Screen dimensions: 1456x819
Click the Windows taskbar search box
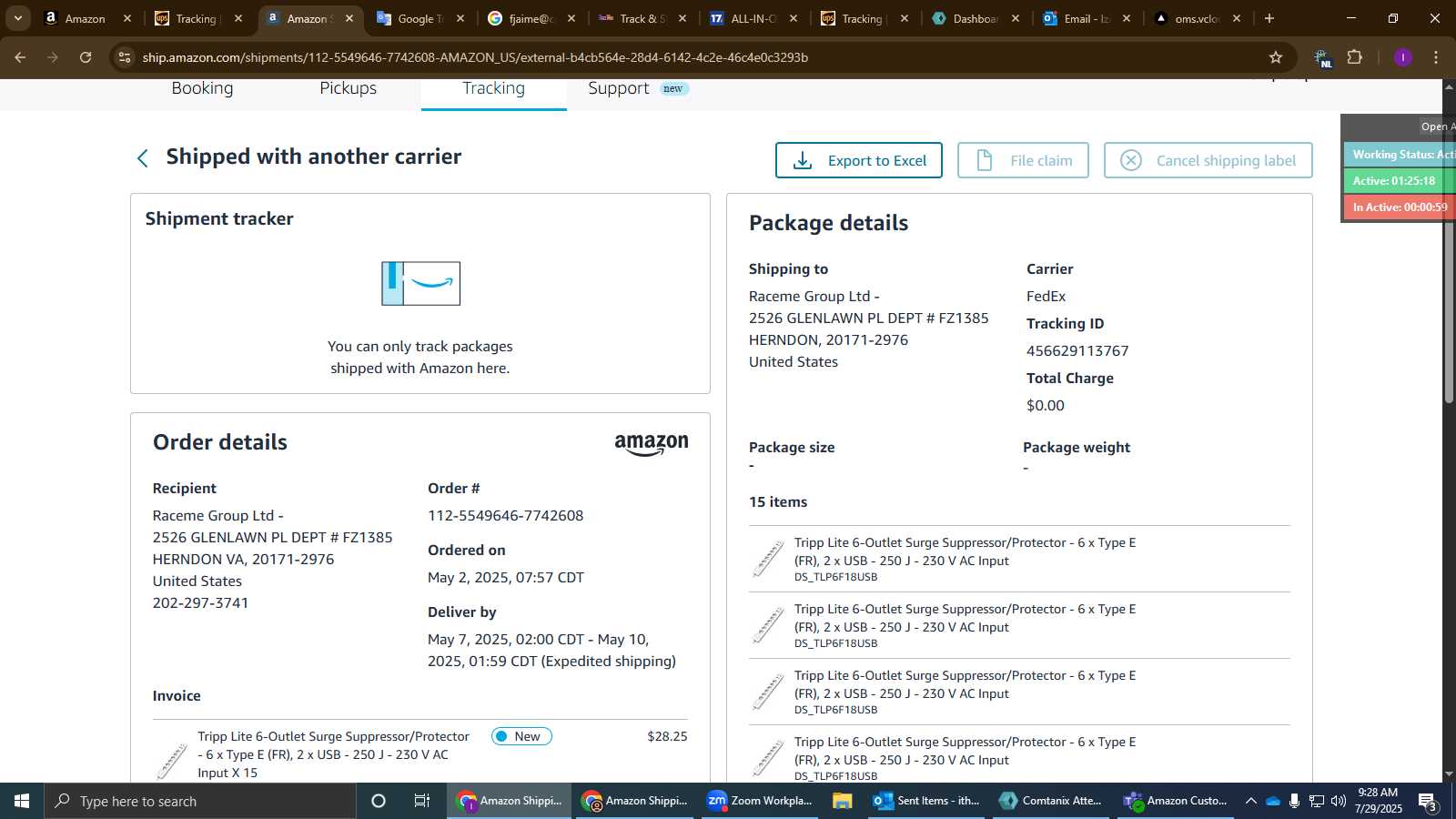[x=200, y=801]
